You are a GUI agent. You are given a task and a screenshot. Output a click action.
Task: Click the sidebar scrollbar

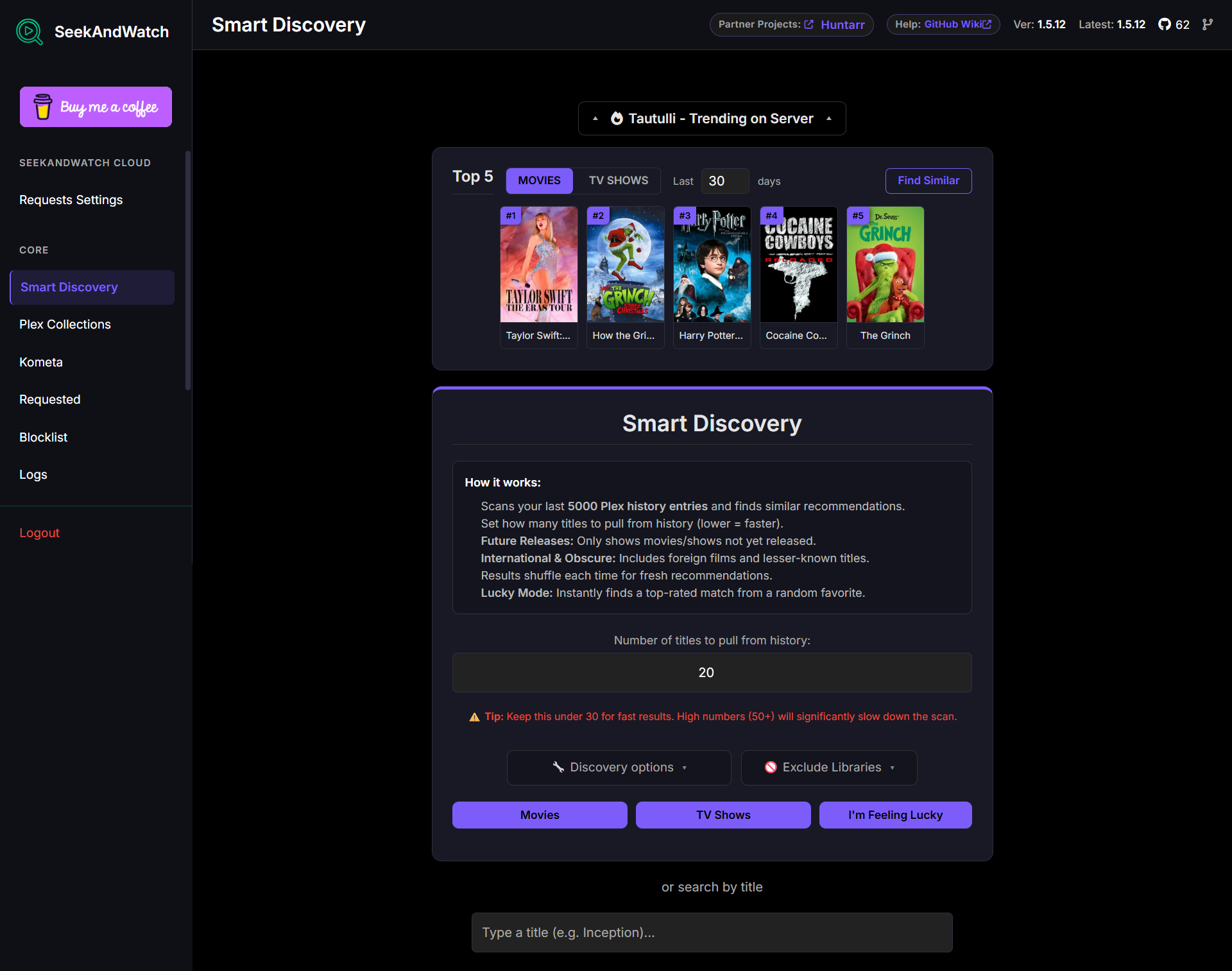tap(188, 270)
